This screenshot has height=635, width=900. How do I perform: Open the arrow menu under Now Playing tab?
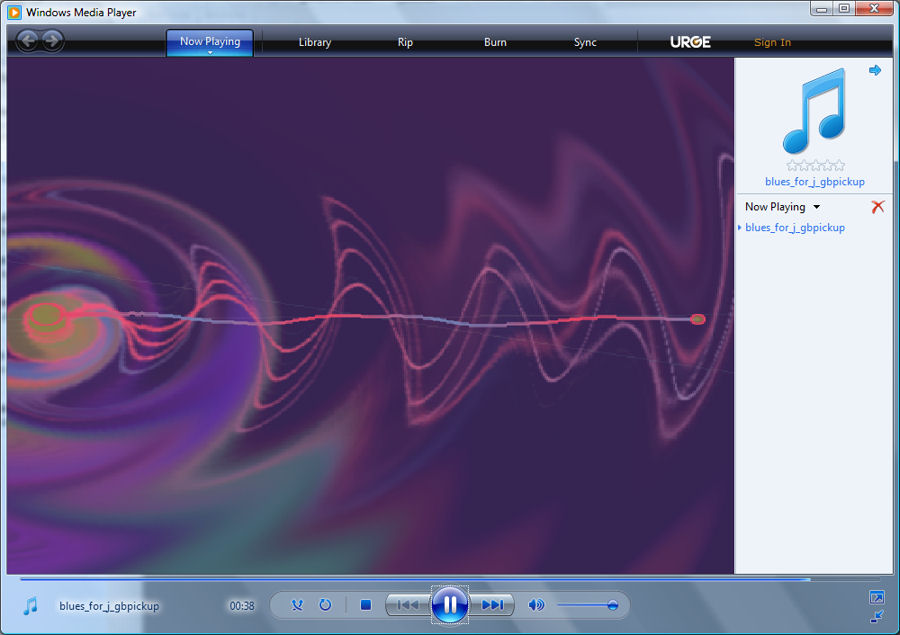[210, 53]
